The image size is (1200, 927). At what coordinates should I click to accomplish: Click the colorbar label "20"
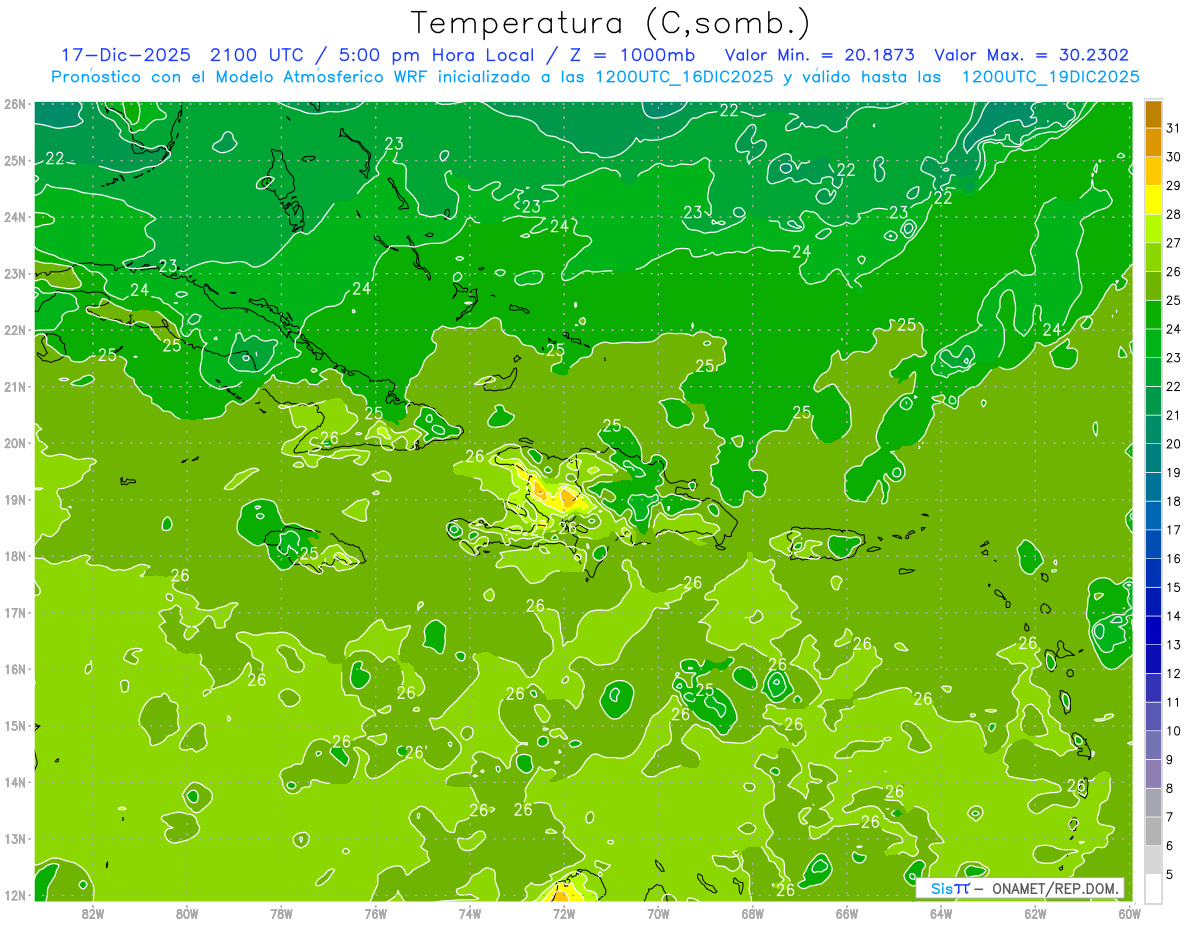click(x=1174, y=444)
